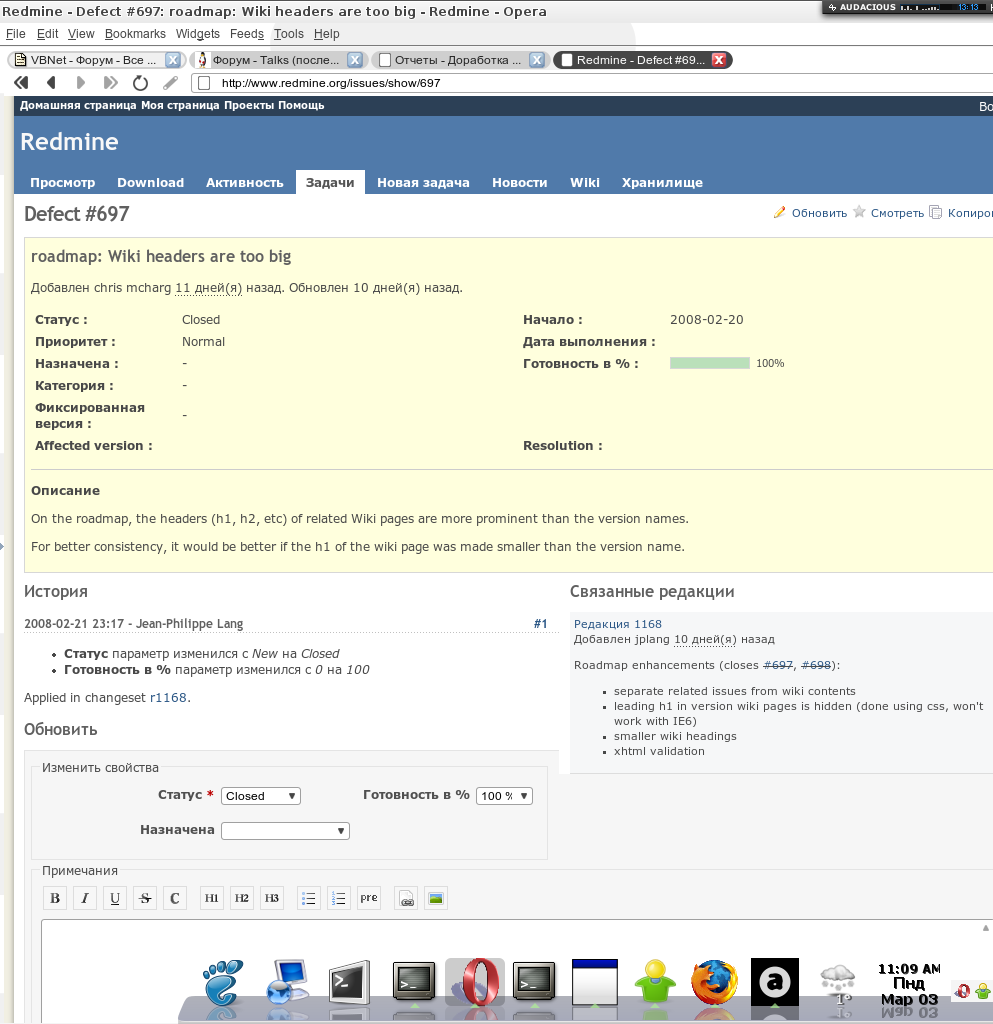Click the history note #1 link
The width and height of the screenshot is (993, 1024).
click(x=541, y=624)
